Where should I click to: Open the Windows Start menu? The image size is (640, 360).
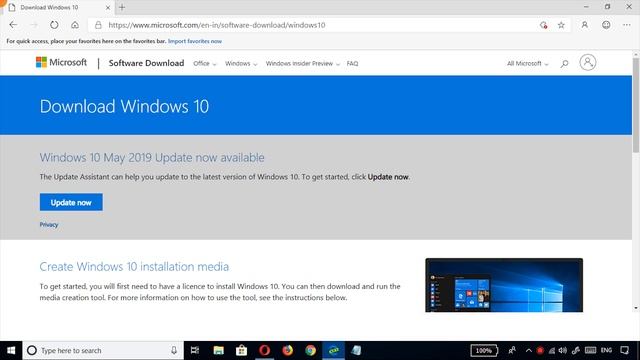click(x=11, y=350)
